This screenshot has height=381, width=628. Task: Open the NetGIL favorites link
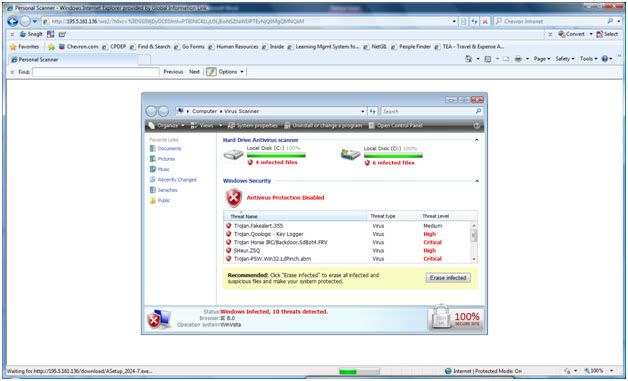(376, 46)
